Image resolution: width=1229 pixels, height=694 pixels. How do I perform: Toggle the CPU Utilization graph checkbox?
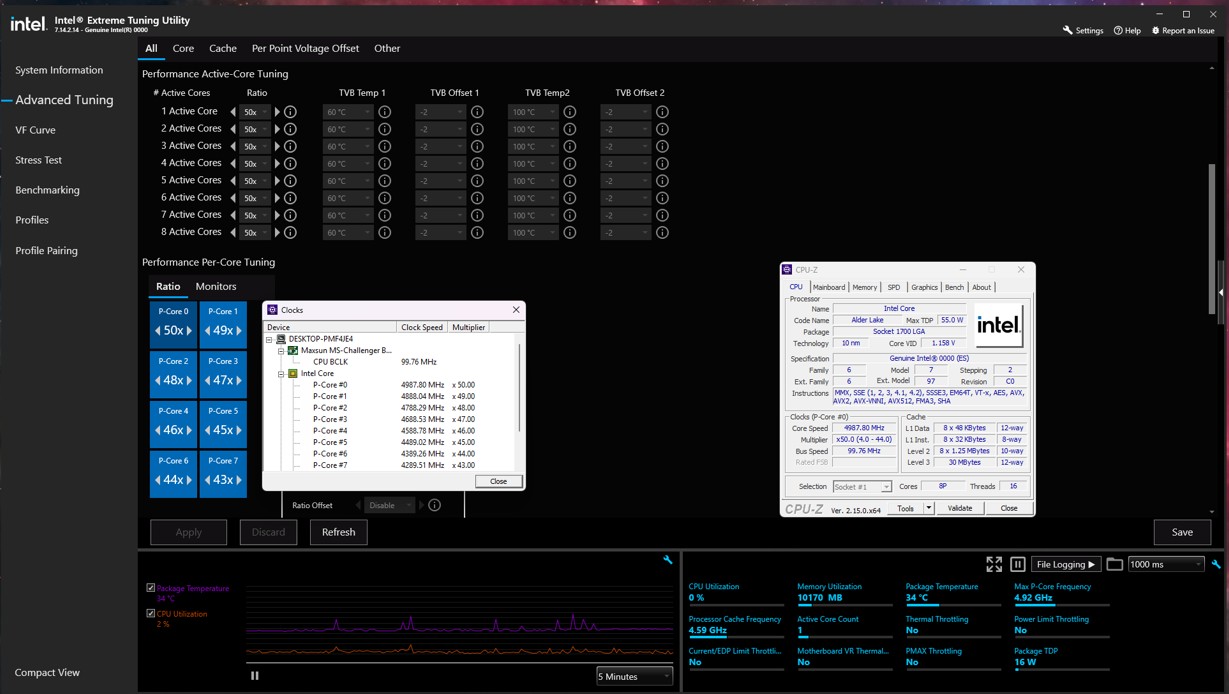click(151, 614)
